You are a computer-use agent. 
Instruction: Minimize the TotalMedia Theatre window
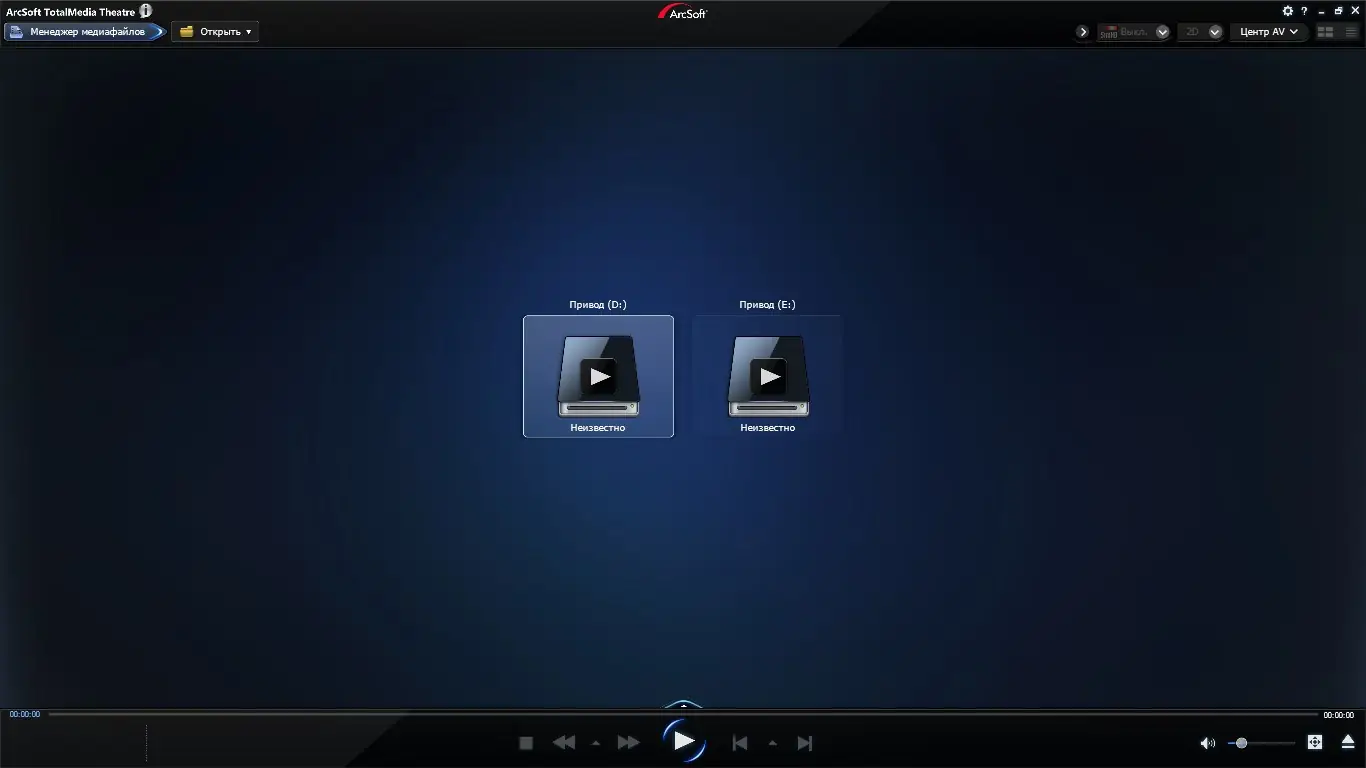pos(1321,11)
